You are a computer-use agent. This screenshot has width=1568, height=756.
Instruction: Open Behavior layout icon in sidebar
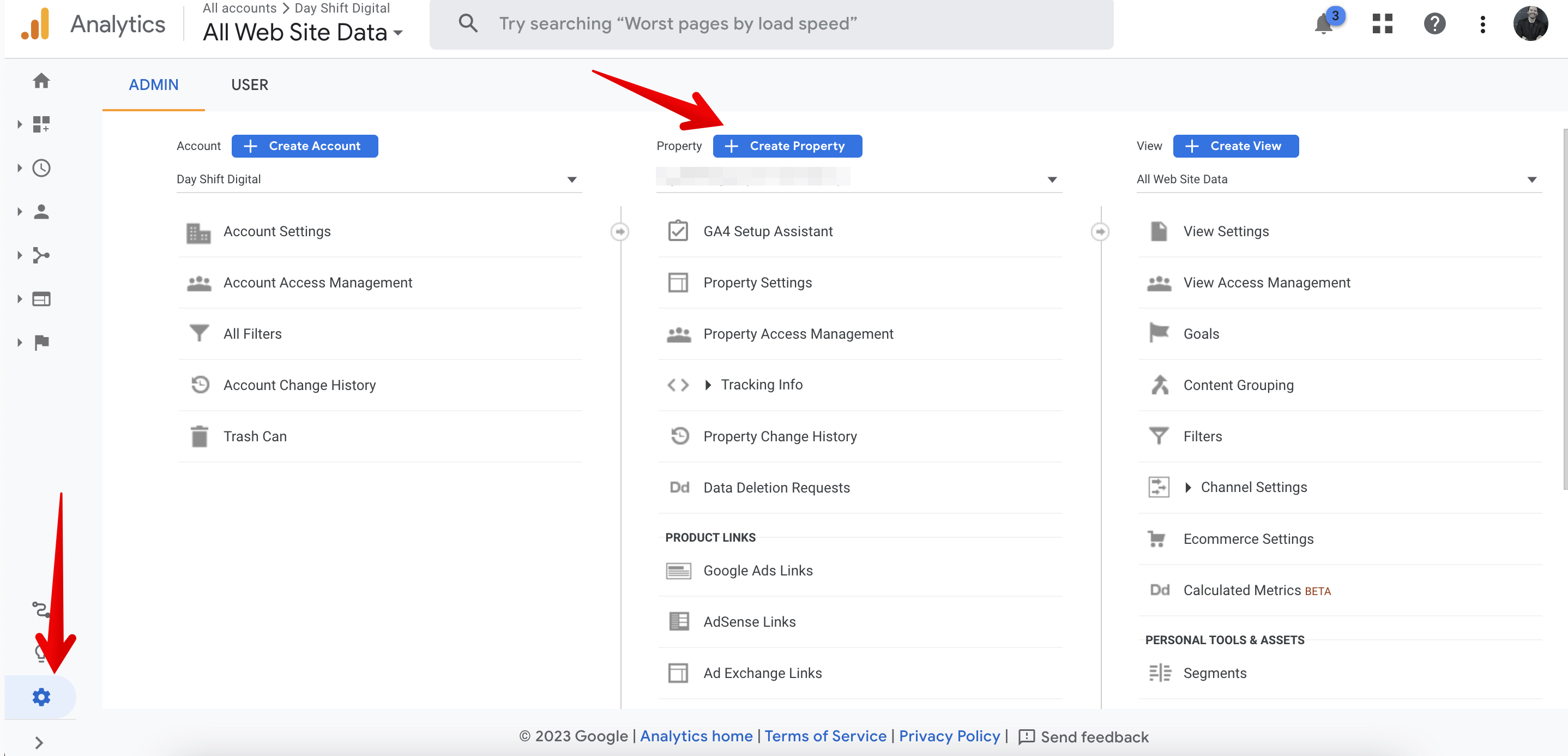(41, 299)
